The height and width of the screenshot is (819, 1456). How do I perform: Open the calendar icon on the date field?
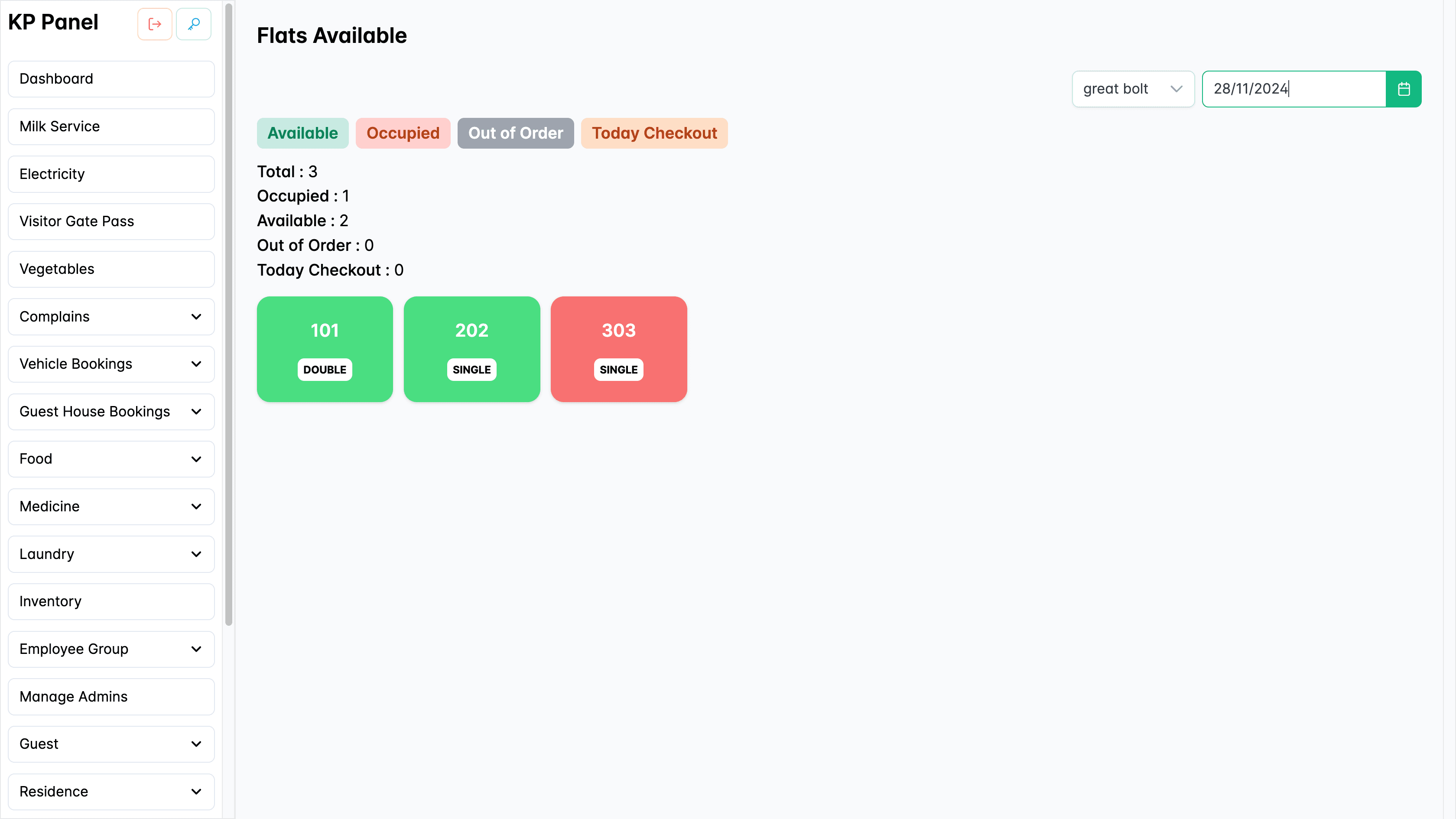coord(1404,89)
